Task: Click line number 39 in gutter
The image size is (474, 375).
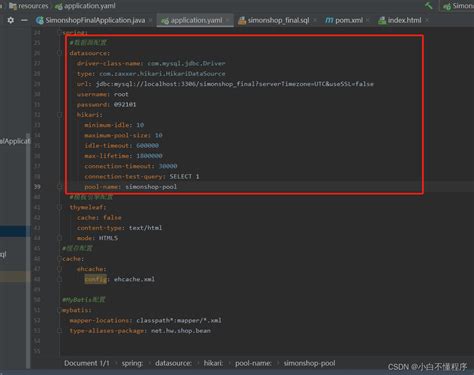Action: [37, 187]
